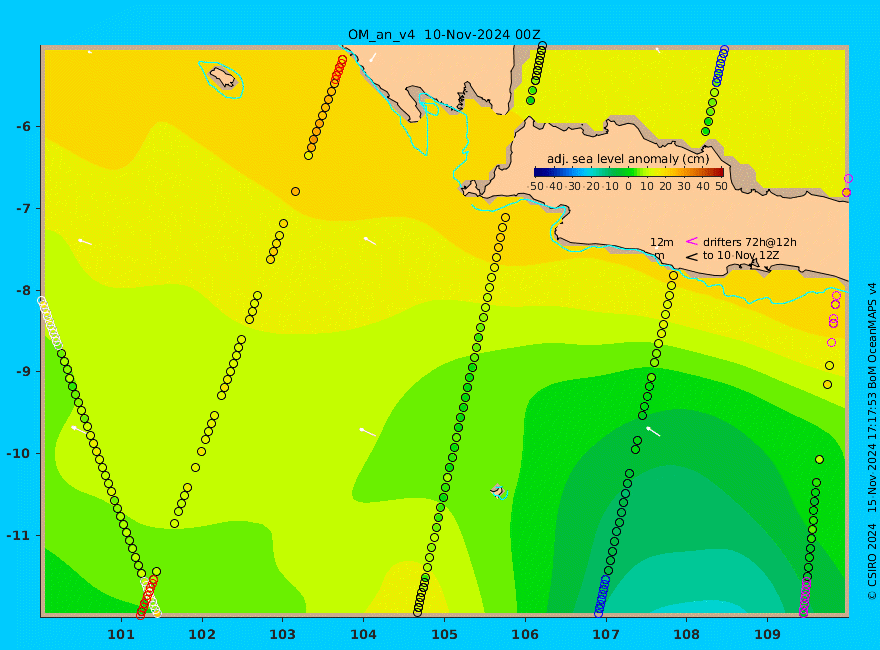The height and width of the screenshot is (650, 880).
Task: Click the 'drifters 72h@12h' legend text
Action: [750, 242]
